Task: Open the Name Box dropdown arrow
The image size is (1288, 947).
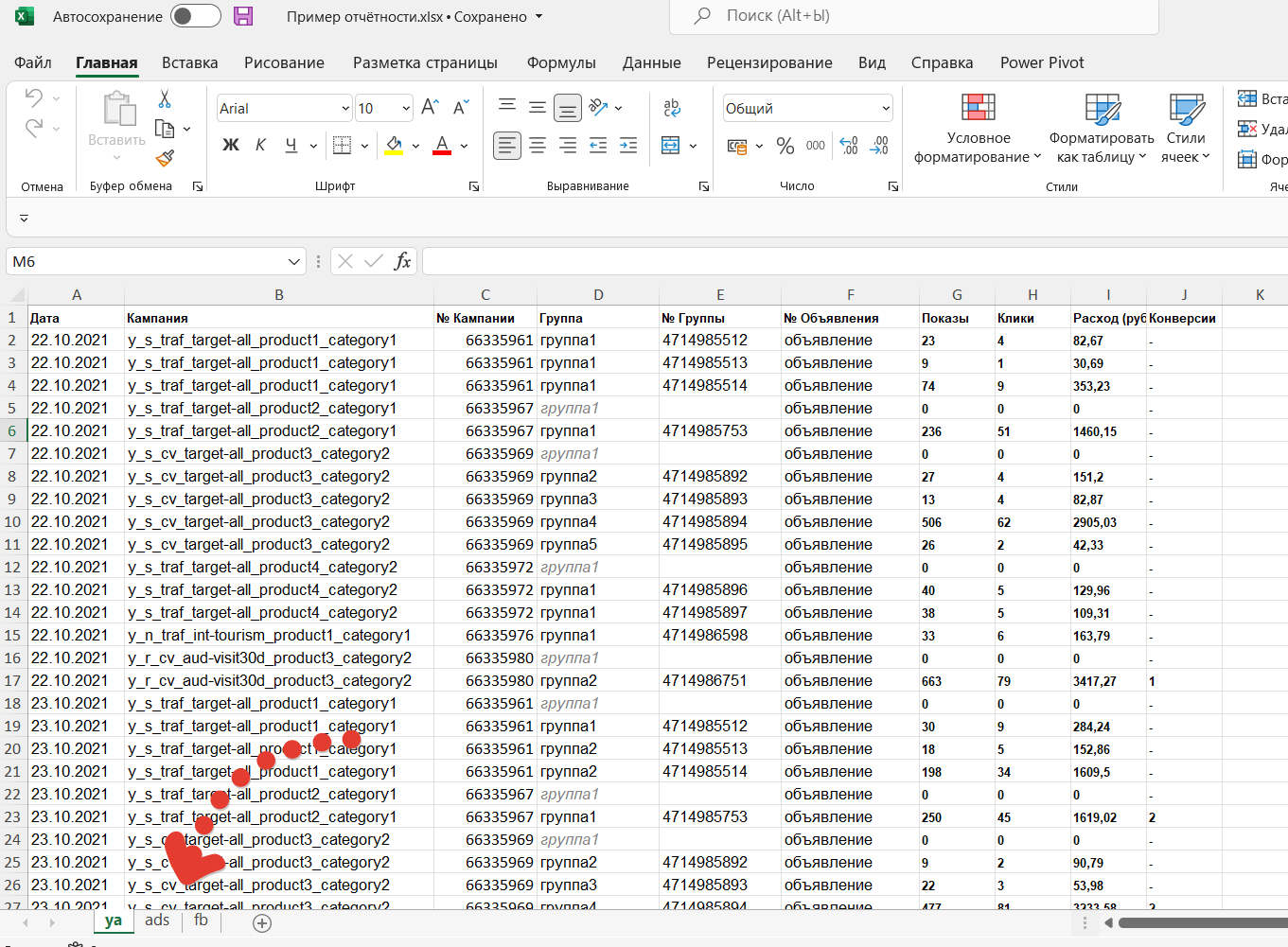Action: (294, 262)
